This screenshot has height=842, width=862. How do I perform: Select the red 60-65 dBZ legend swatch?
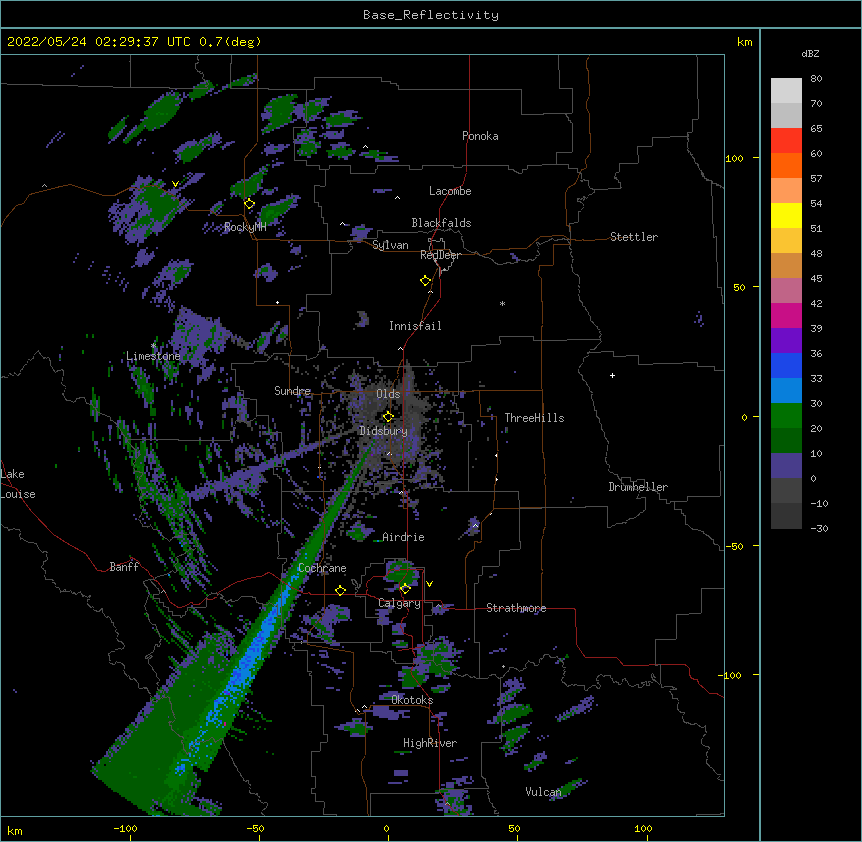(786, 141)
